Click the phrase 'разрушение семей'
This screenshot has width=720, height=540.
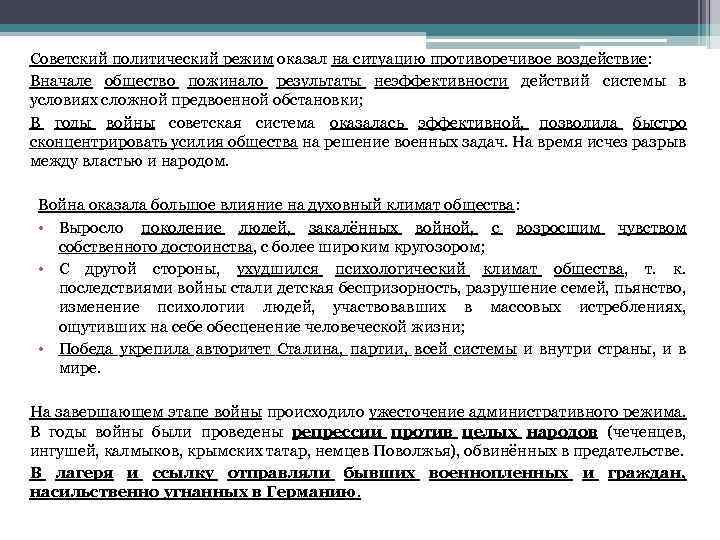[535, 288]
